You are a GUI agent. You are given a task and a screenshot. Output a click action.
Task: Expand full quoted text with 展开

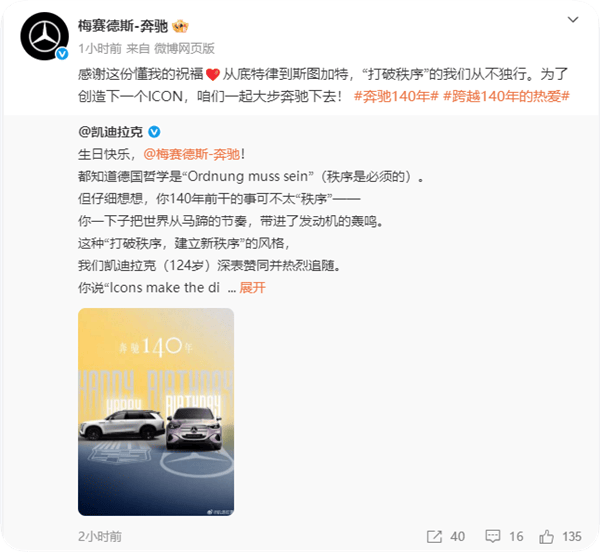252,288
